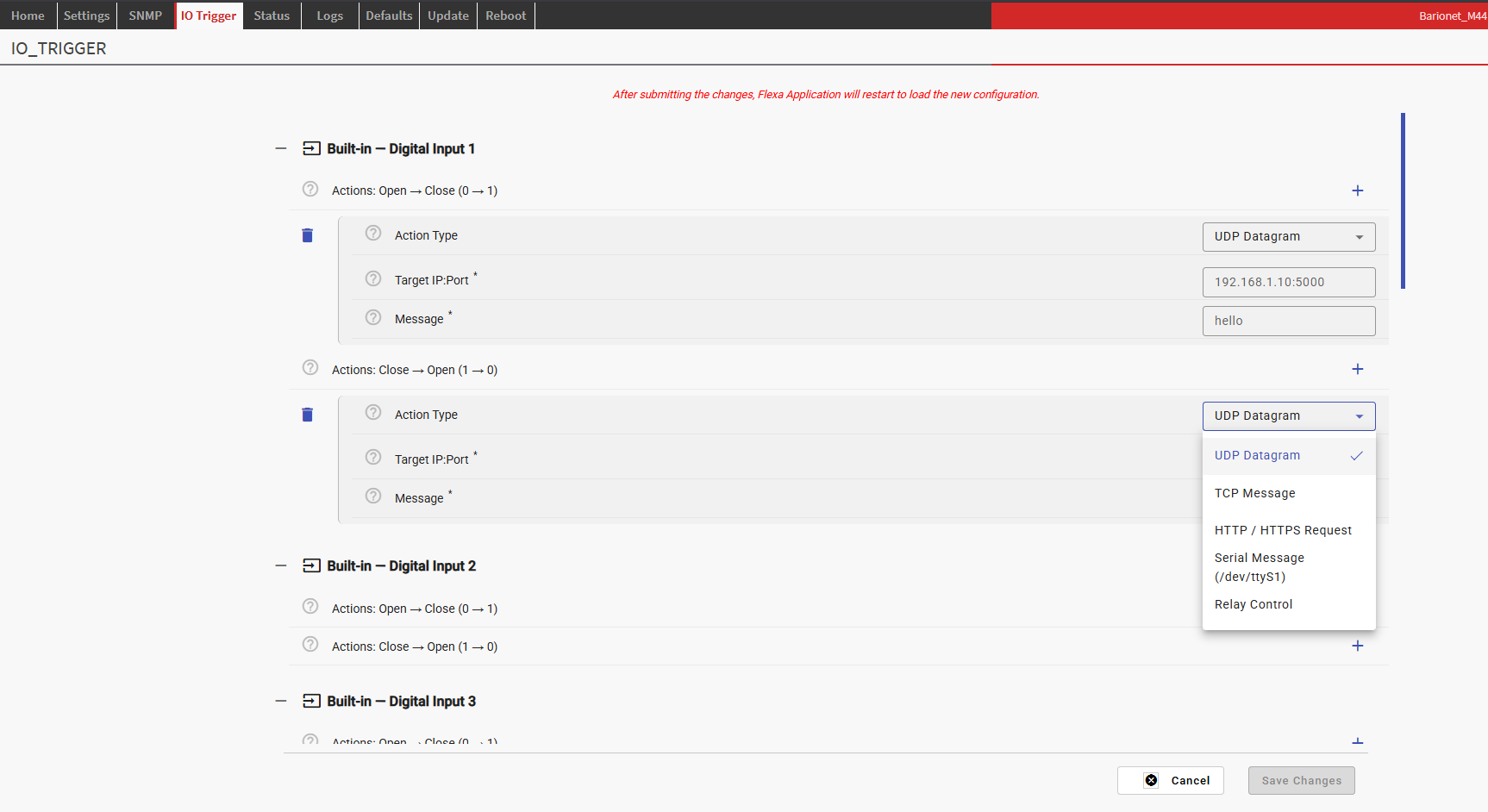The width and height of the screenshot is (1488, 812).
Task: Choose TCP Message from the dropdown list
Action: [1254, 493]
